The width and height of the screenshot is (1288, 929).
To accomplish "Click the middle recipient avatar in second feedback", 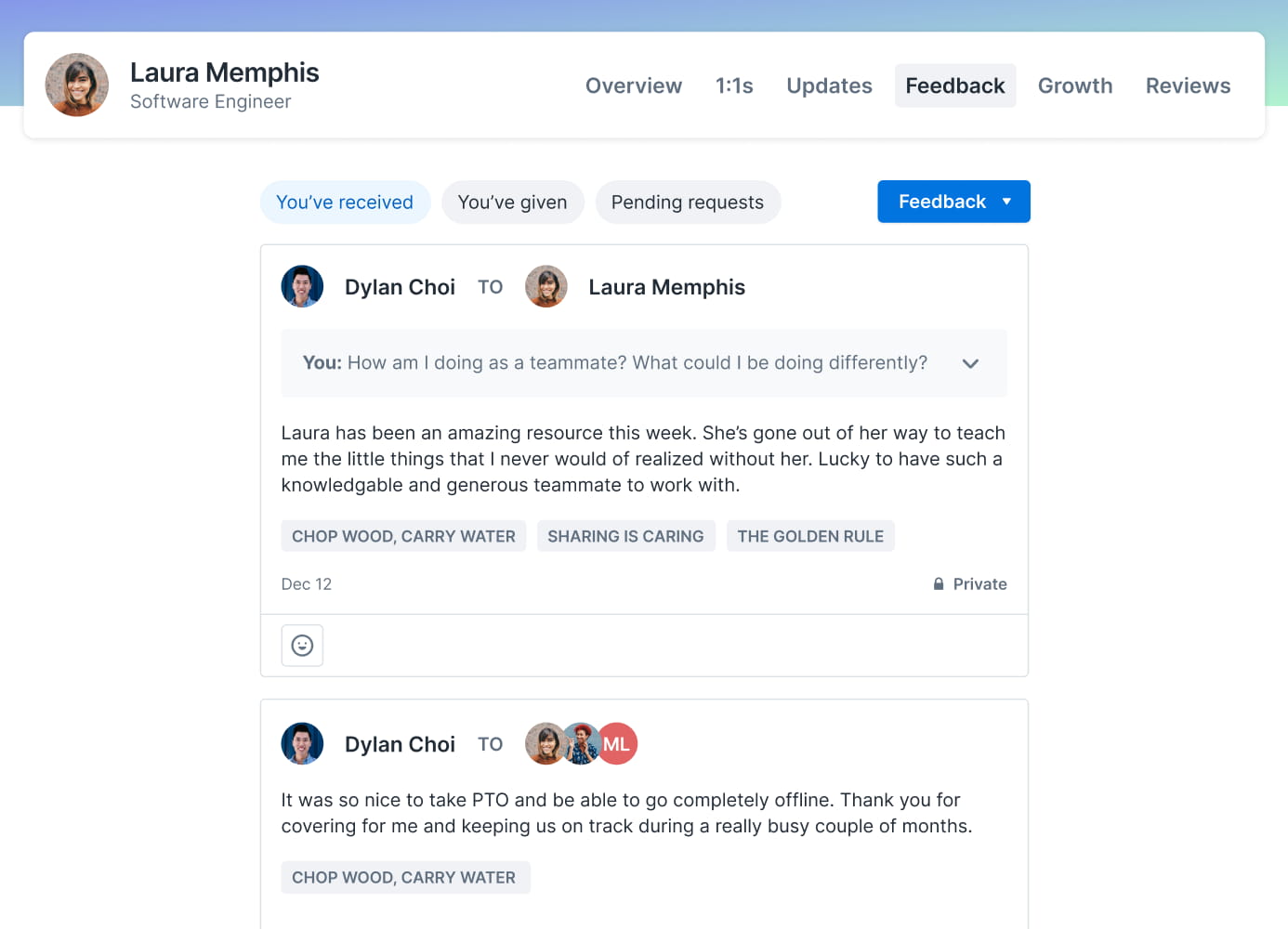I will pyautogui.click(x=582, y=743).
